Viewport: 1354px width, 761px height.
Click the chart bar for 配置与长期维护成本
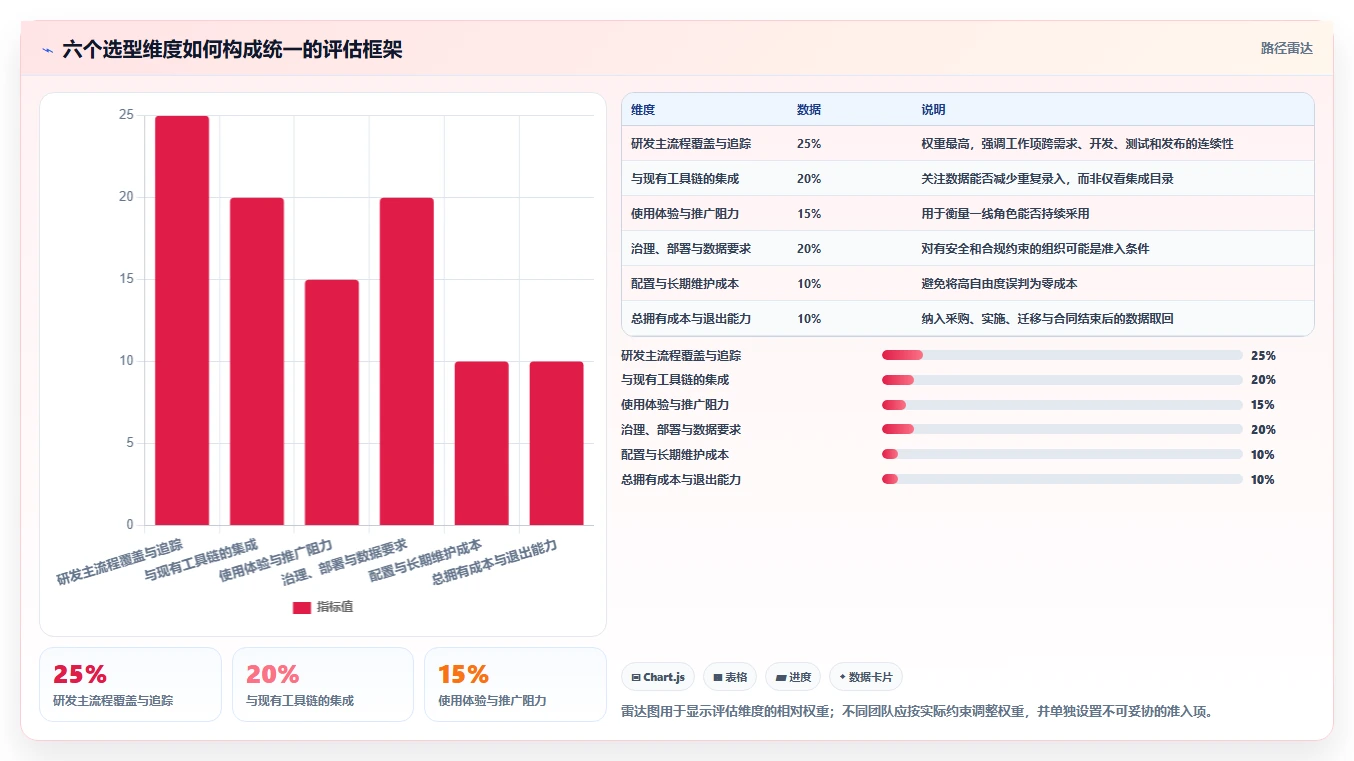click(482, 443)
